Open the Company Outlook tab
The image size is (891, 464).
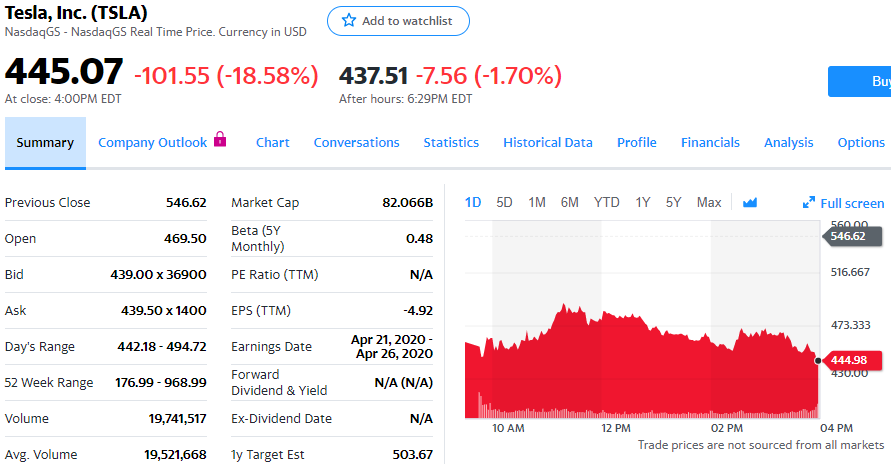tap(152, 143)
